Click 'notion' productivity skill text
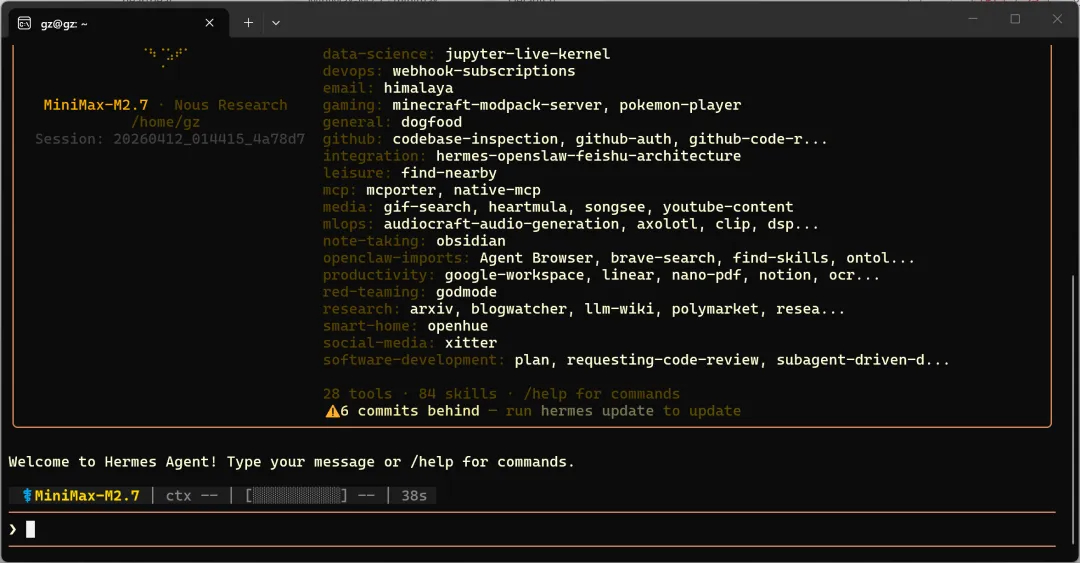Screen dimensions: 1080x563 785,275
